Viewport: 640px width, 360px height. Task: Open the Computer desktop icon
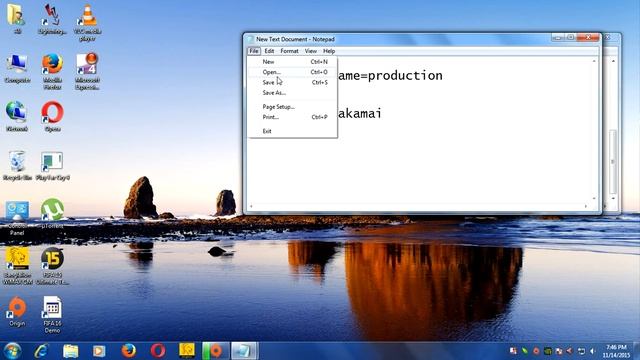coord(17,68)
